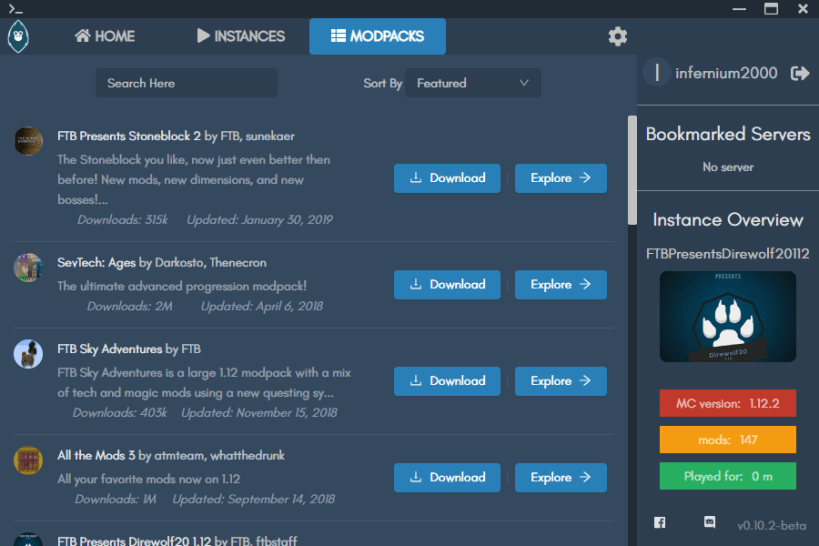819x546 pixels.
Task: Click the logout arrow icon beside infernium2000
Action: coord(800,73)
